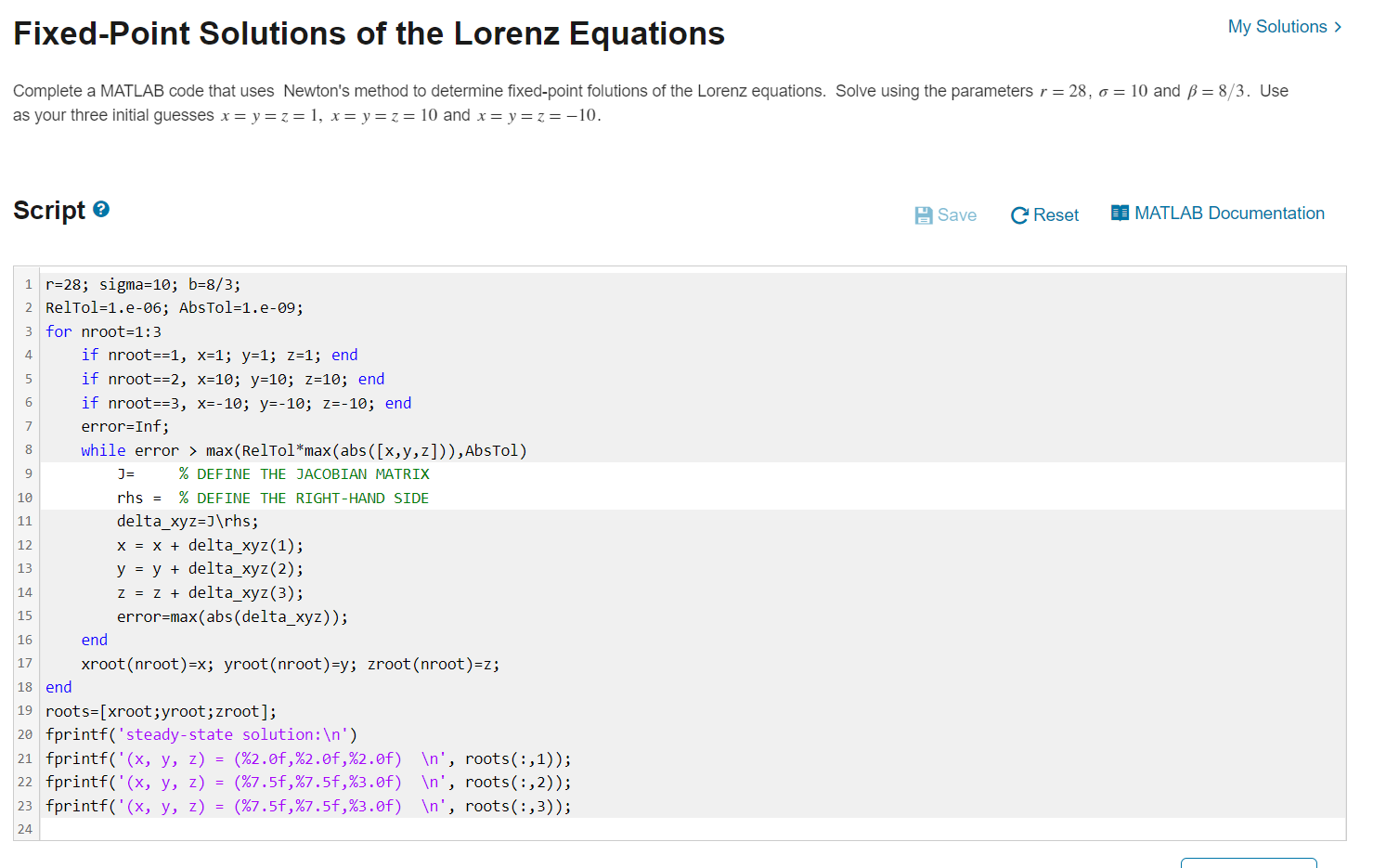Click the blue outlined button below the editor
1399x868 pixels.
(1249, 862)
